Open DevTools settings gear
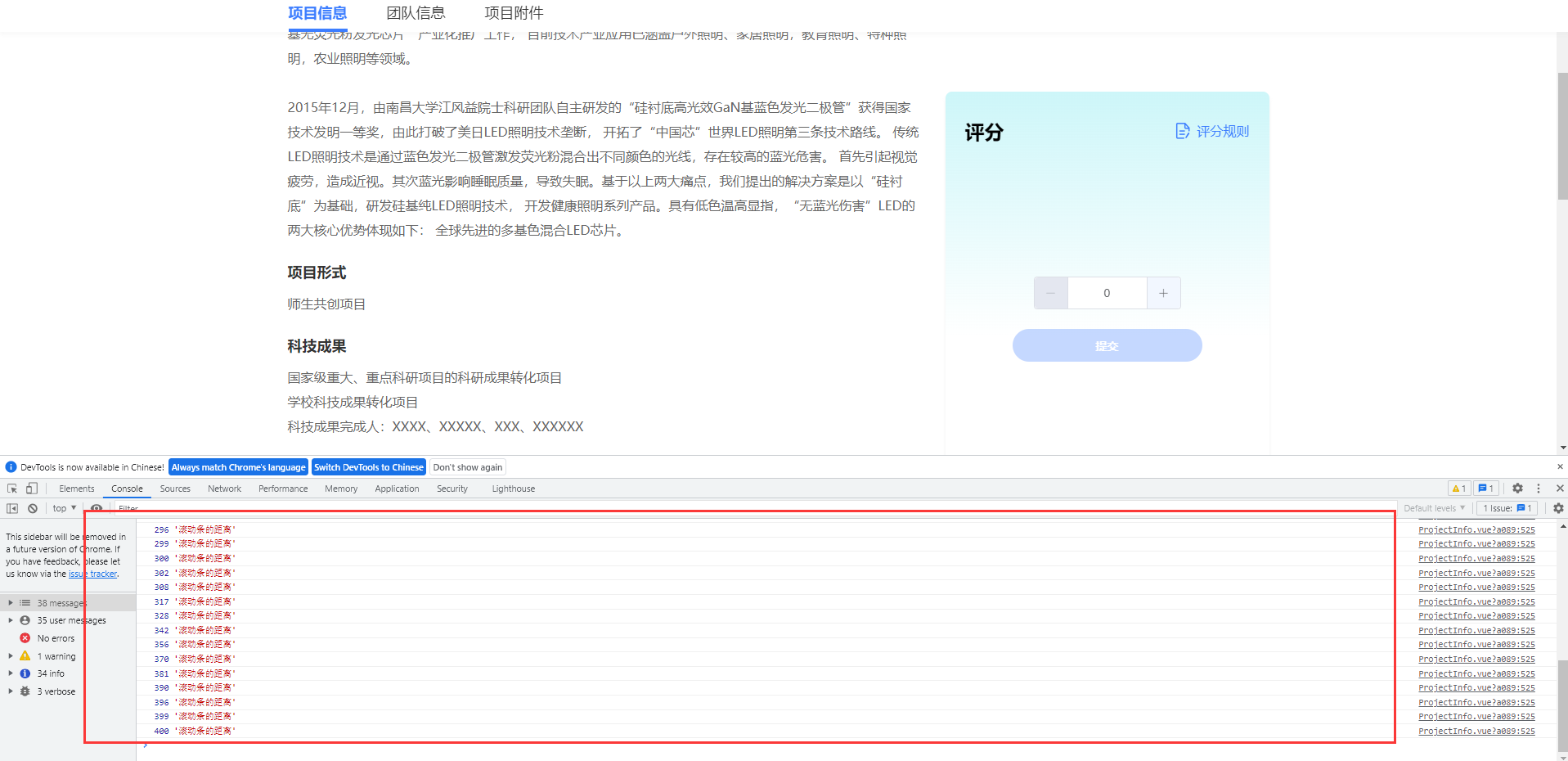This screenshot has height=761, width=1568. pyautogui.click(x=1517, y=489)
